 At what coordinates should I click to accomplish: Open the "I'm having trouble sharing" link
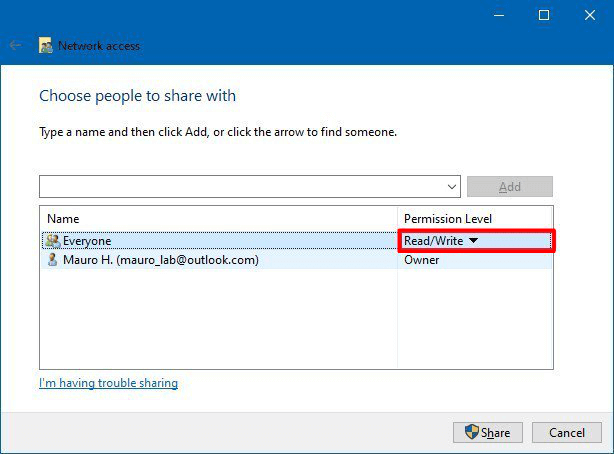tap(108, 383)
